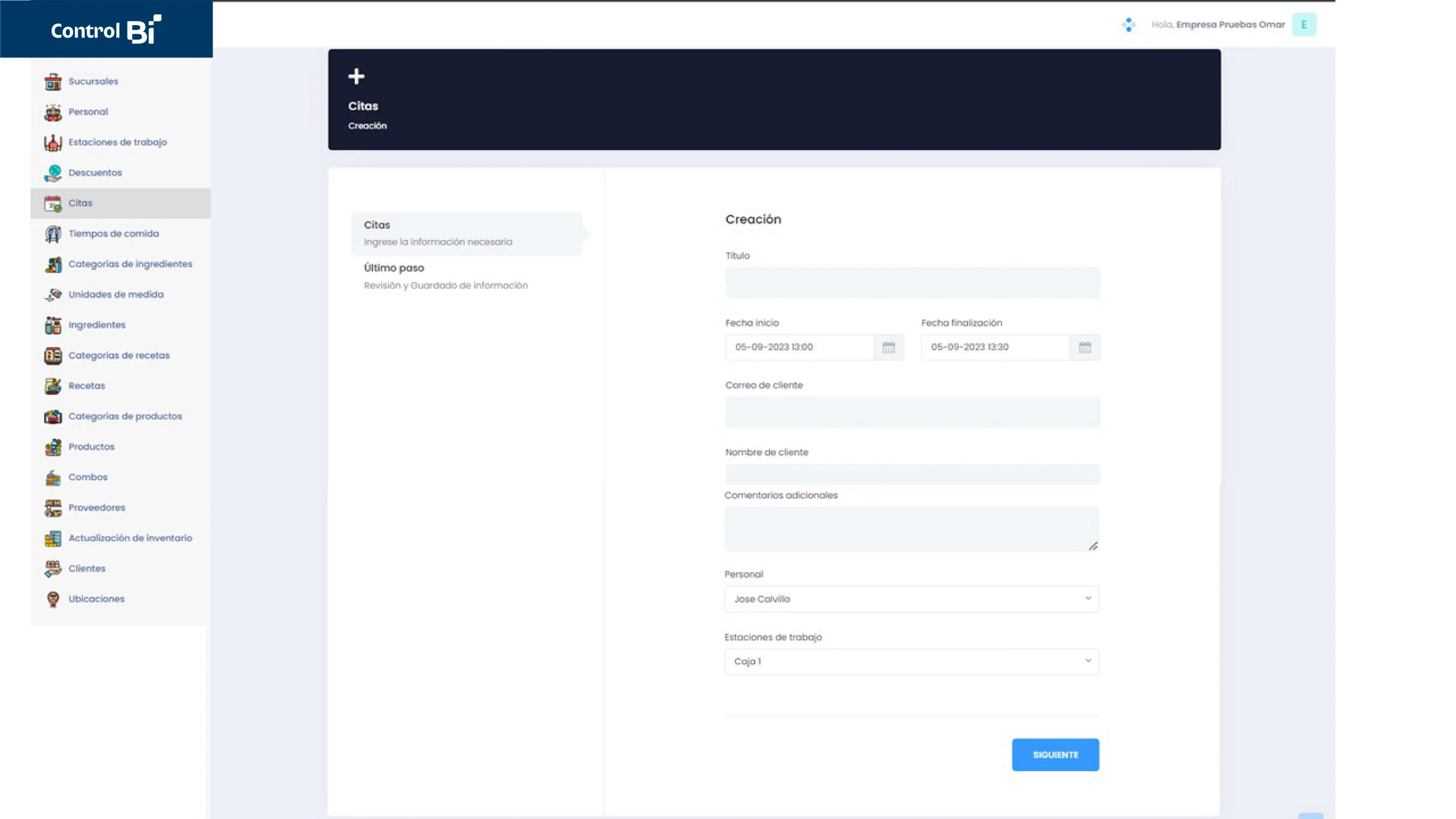Select the Citas step in wizard
This screenshot has height=819, width=1456.
[466, 234]
